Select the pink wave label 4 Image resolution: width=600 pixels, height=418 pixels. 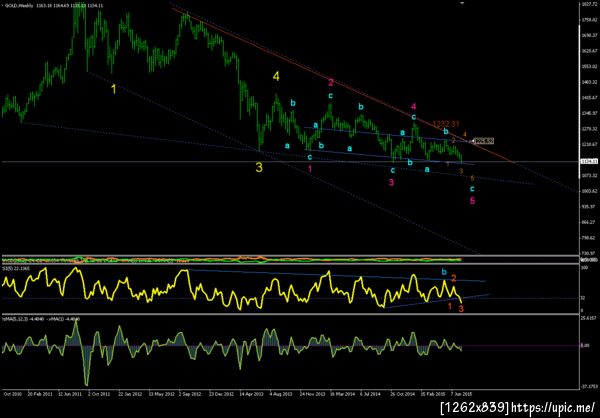(414, 106)
